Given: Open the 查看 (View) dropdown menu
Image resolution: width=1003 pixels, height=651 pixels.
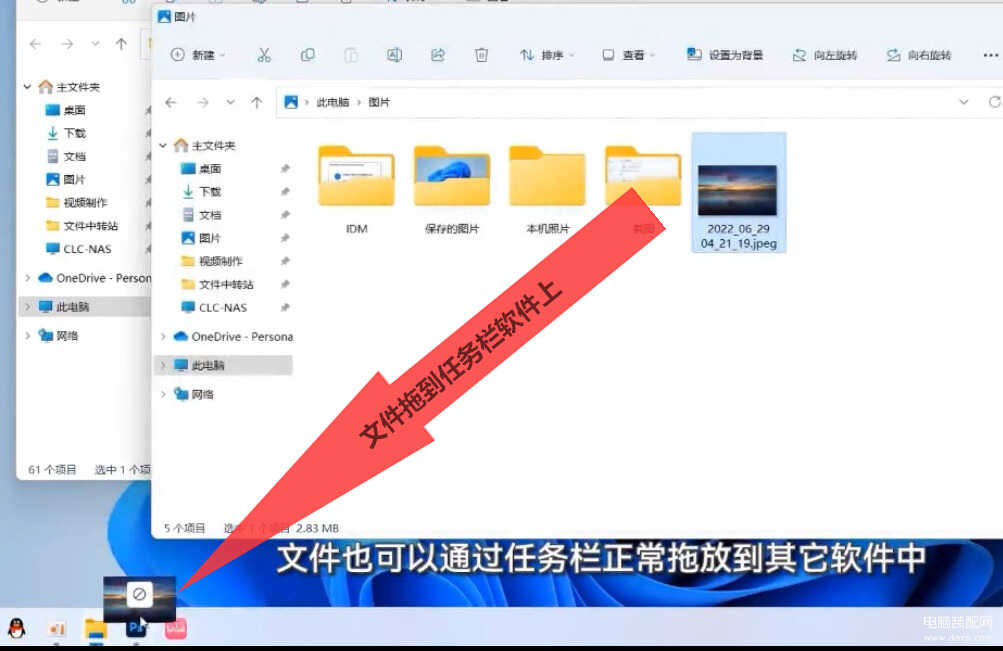Looking at the screenshot, I should point(629,55).
